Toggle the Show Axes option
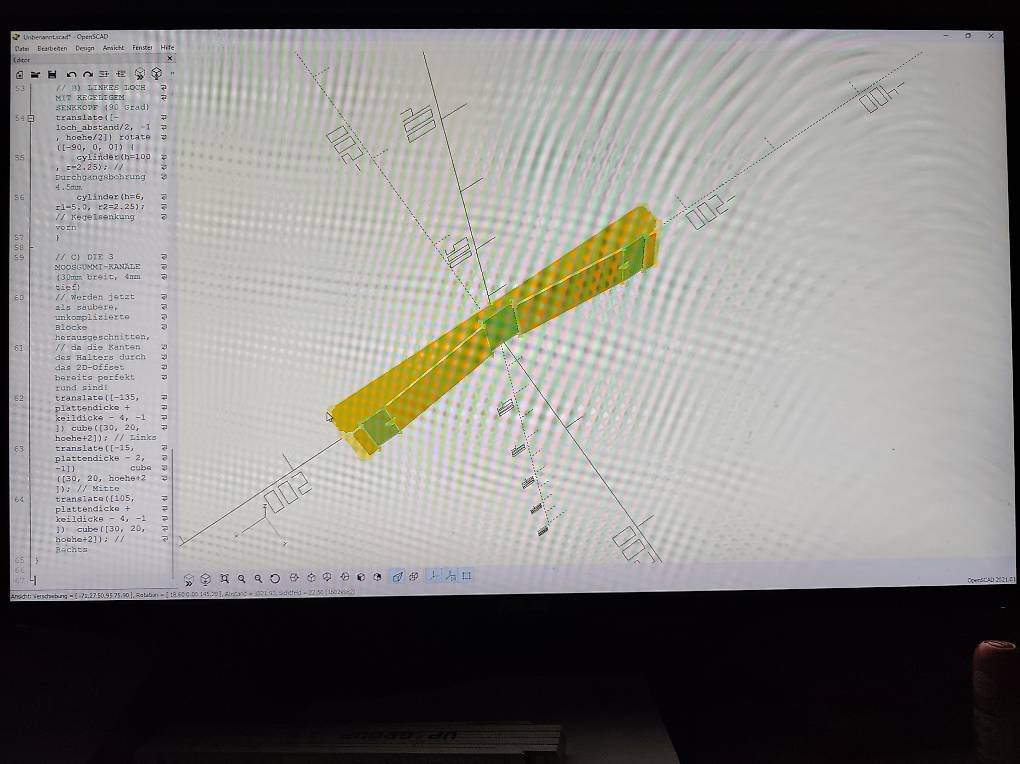Image resolution: width=1020 pixels, height=764 pixels. 433,576
